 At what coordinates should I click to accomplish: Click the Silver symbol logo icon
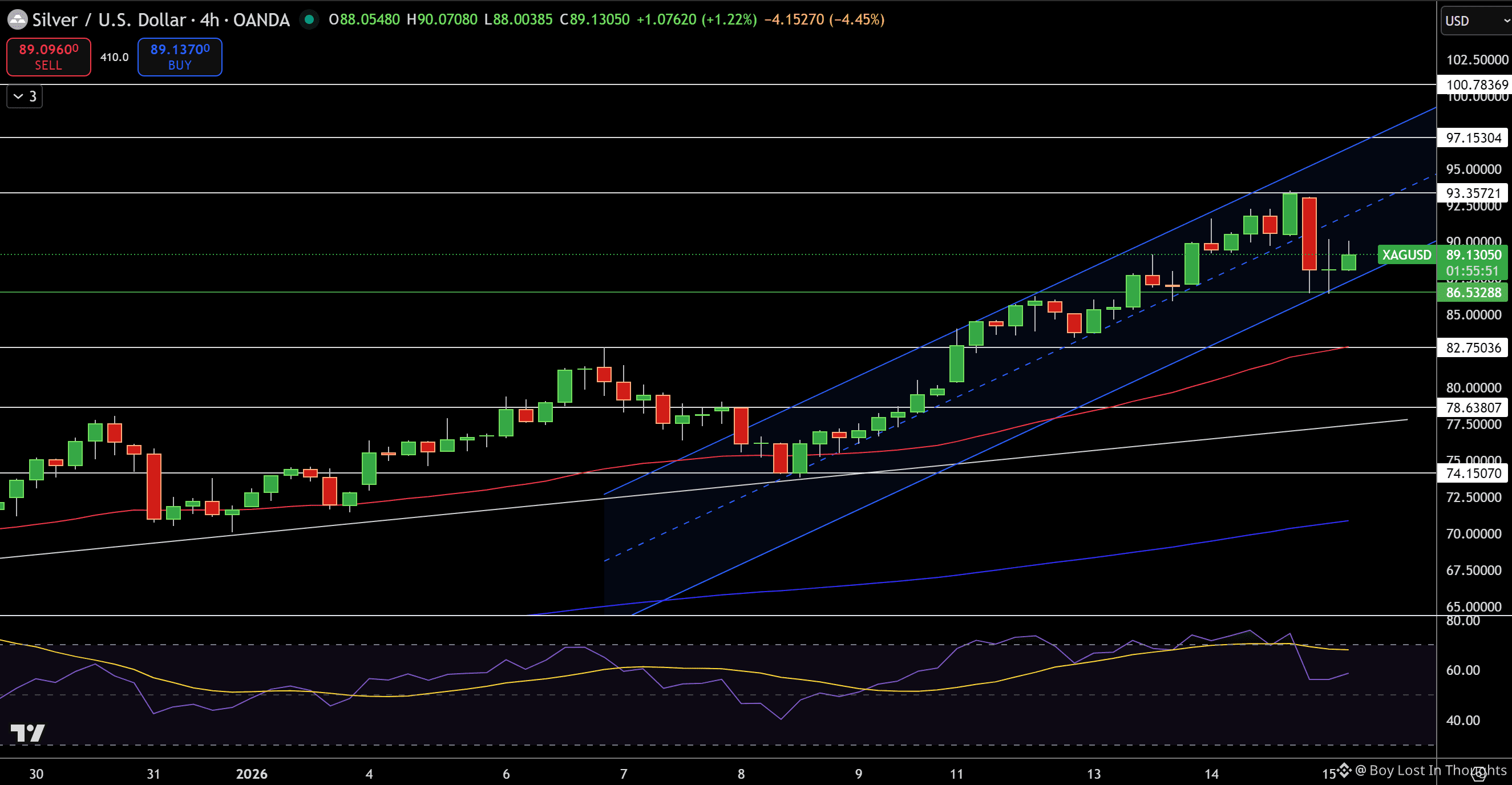17,19
